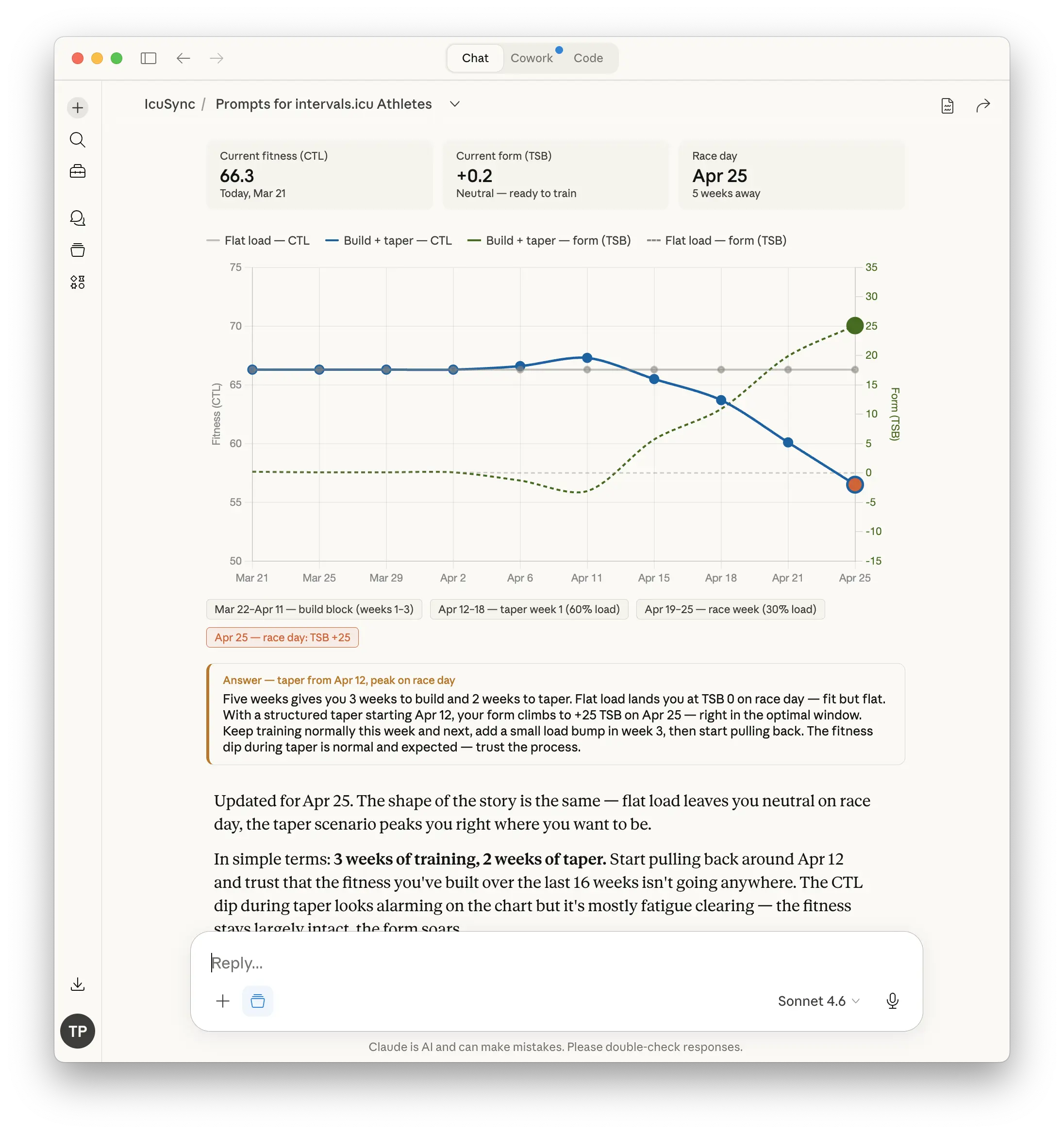Go back with the left arrow

(x=183, y=58)
